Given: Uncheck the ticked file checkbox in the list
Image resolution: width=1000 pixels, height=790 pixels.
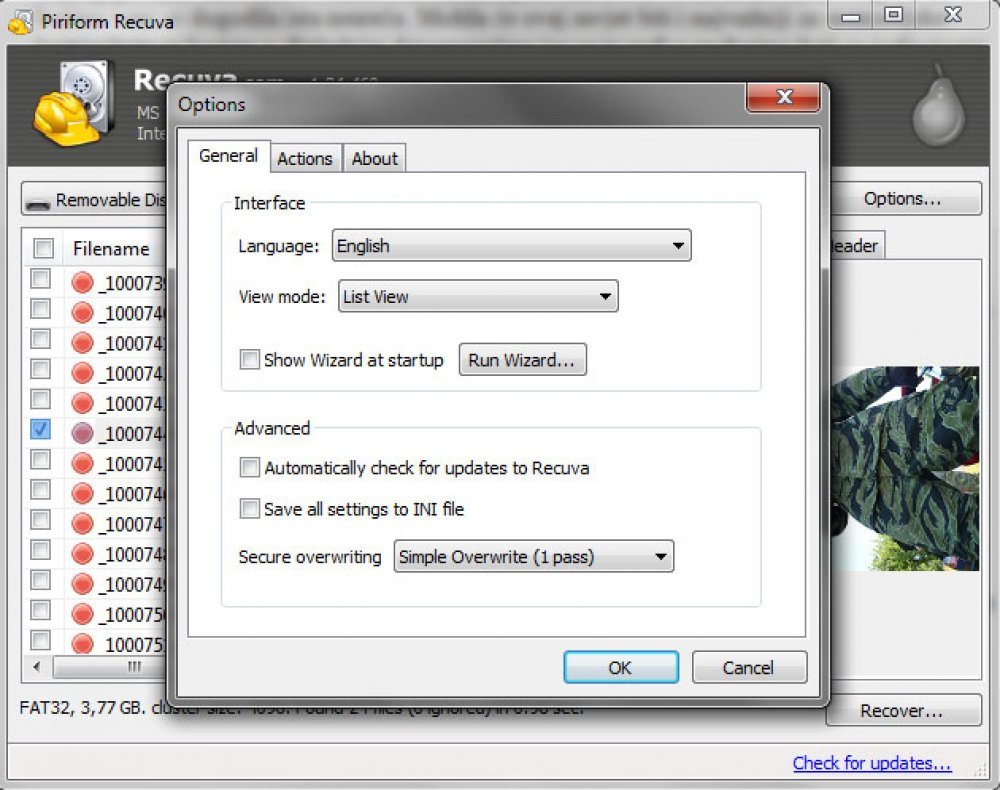Looking at the screenshot, I should pos(40,429).
